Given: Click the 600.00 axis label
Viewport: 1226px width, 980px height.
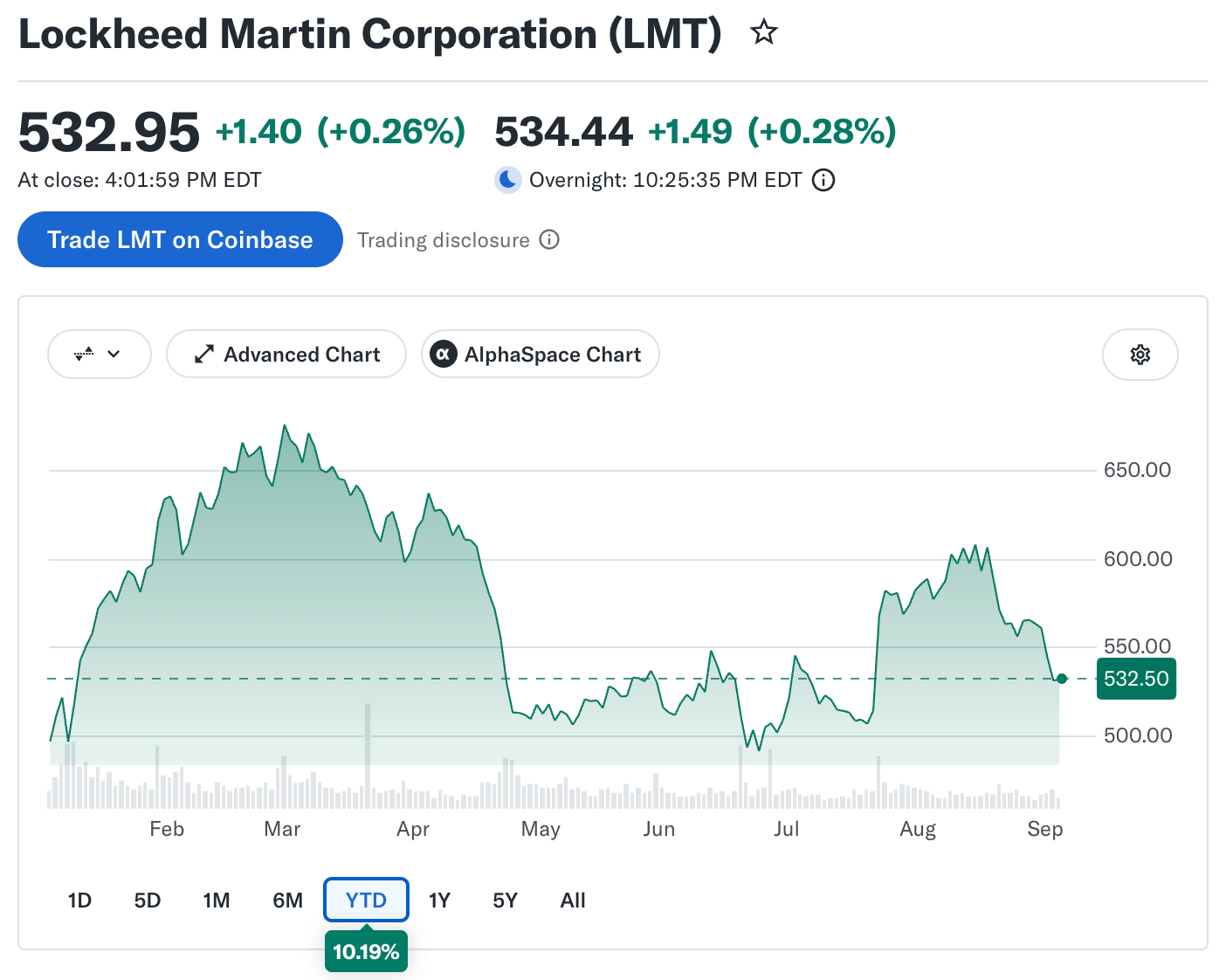Looking at the screenshot, I should (1138, 559).
